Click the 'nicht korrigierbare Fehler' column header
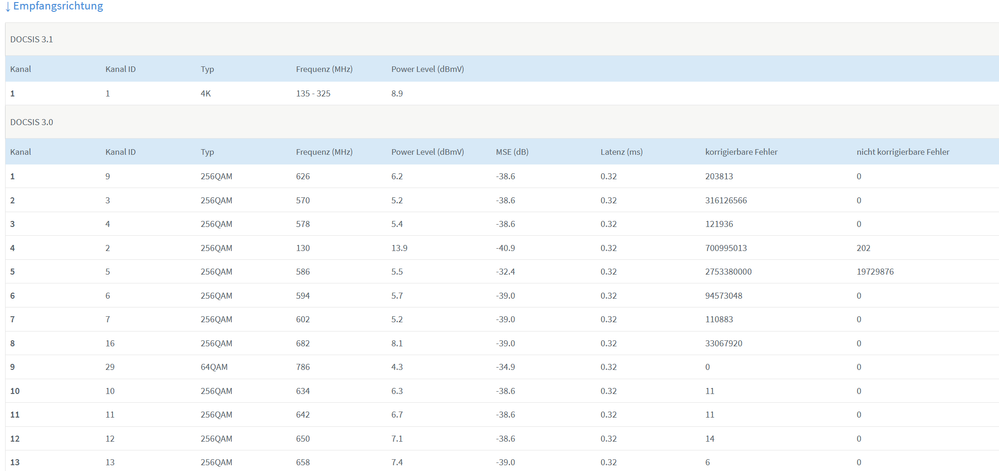 [x=902, y=152]
